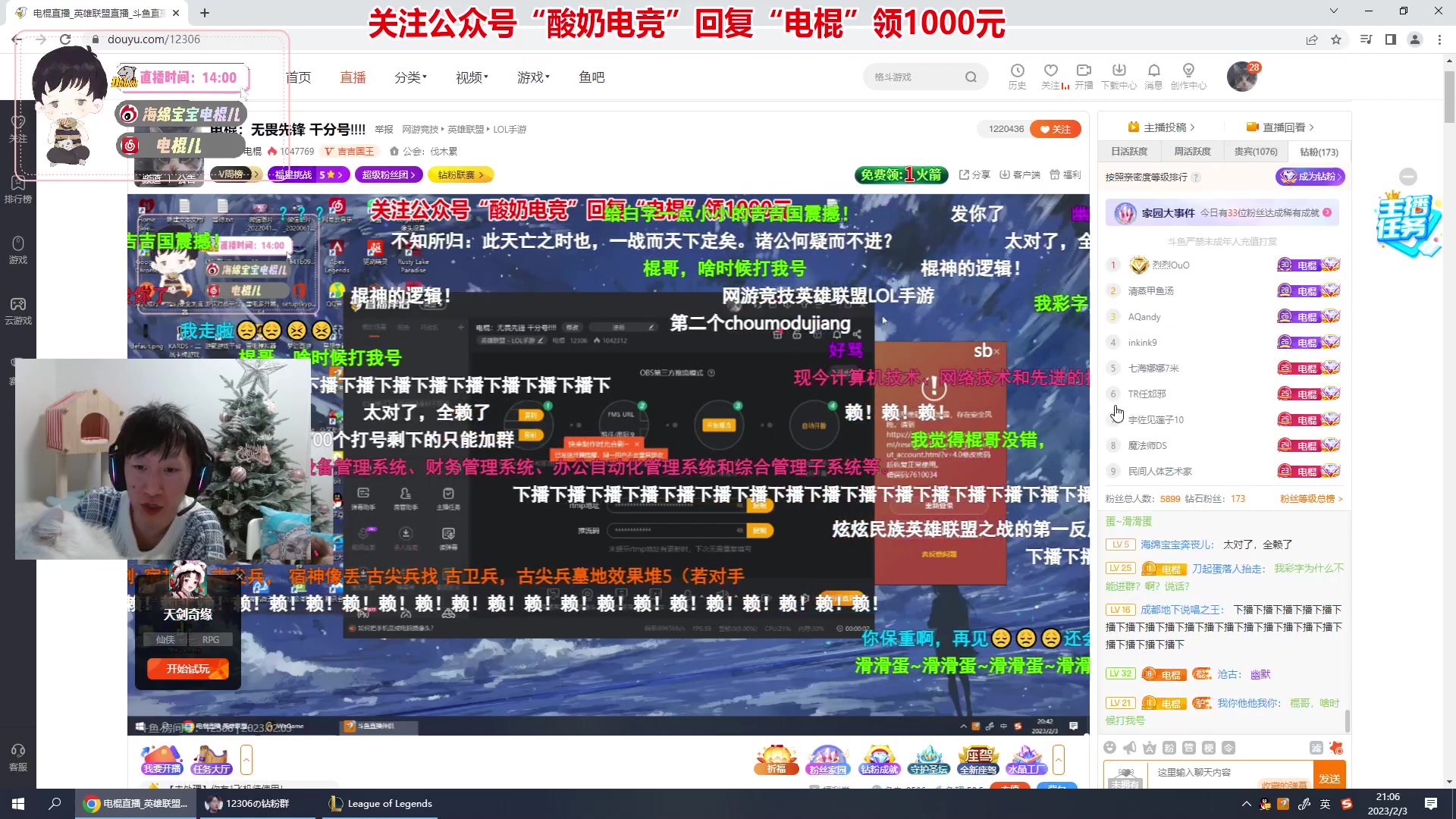Click the 粉 icon in chat toolbar
Viewport: 1456px width, 819px height.
click(x=1169, y=748)
